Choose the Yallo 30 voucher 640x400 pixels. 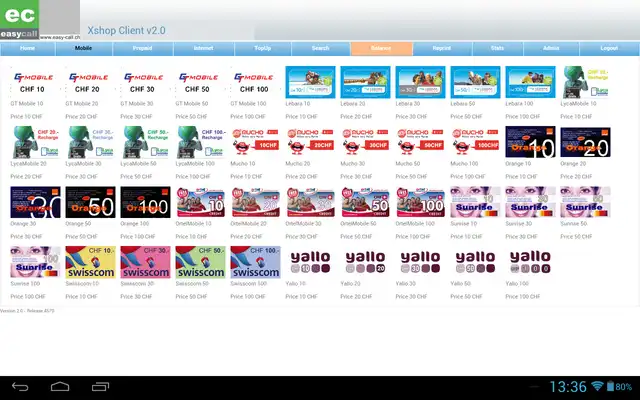[x=420, y=262]
